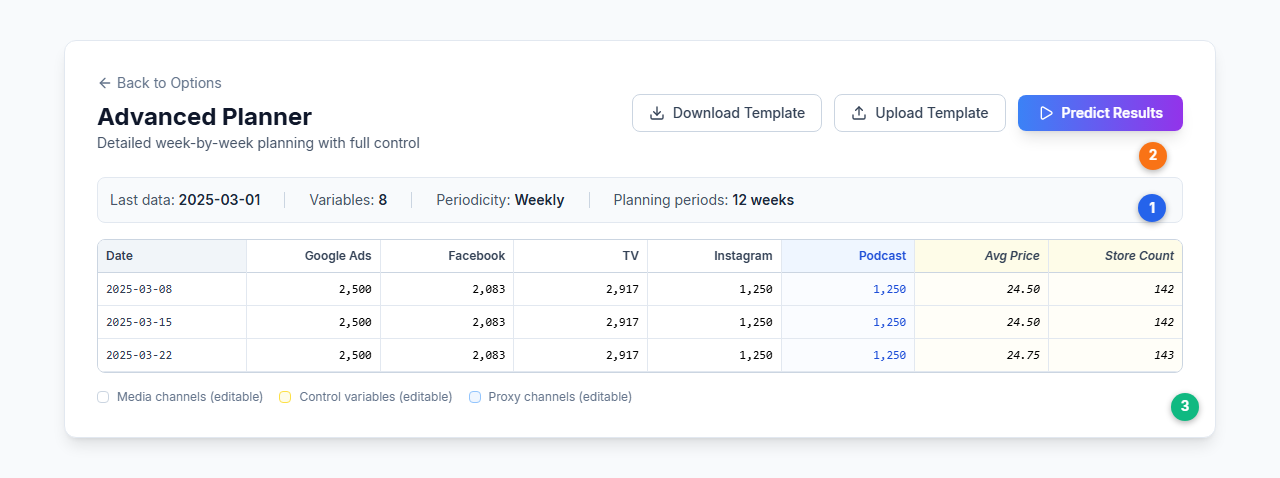
Task: Edit TV value for 2025-03-15
Action: tap(581, 322)
